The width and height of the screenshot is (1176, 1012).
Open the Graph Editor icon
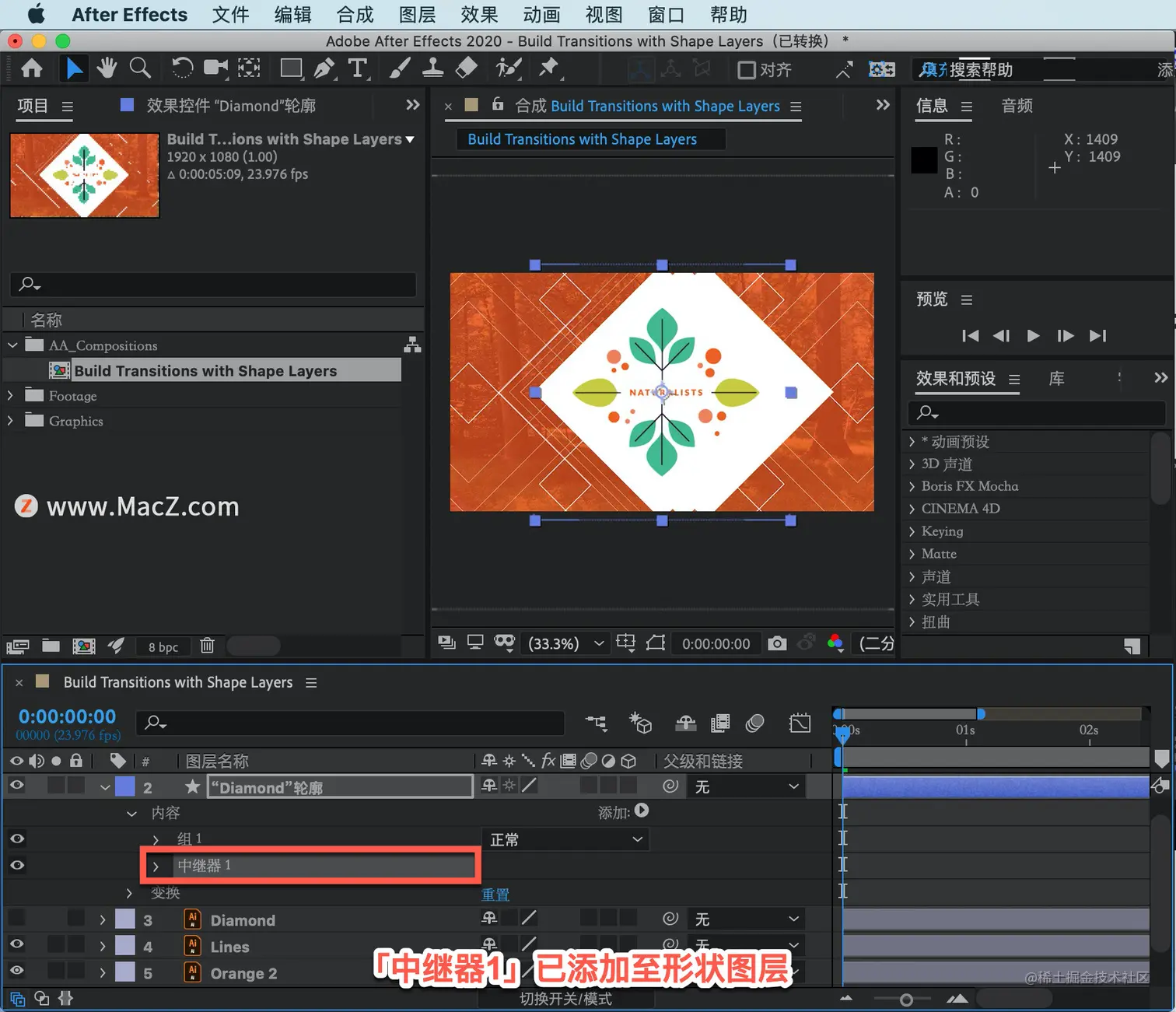click(800, 723)
